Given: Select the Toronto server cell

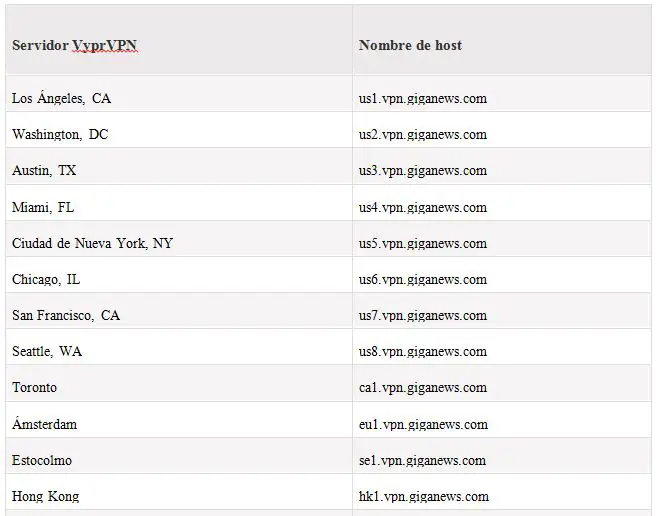Looking at the screenshot, I should point(35,387).
